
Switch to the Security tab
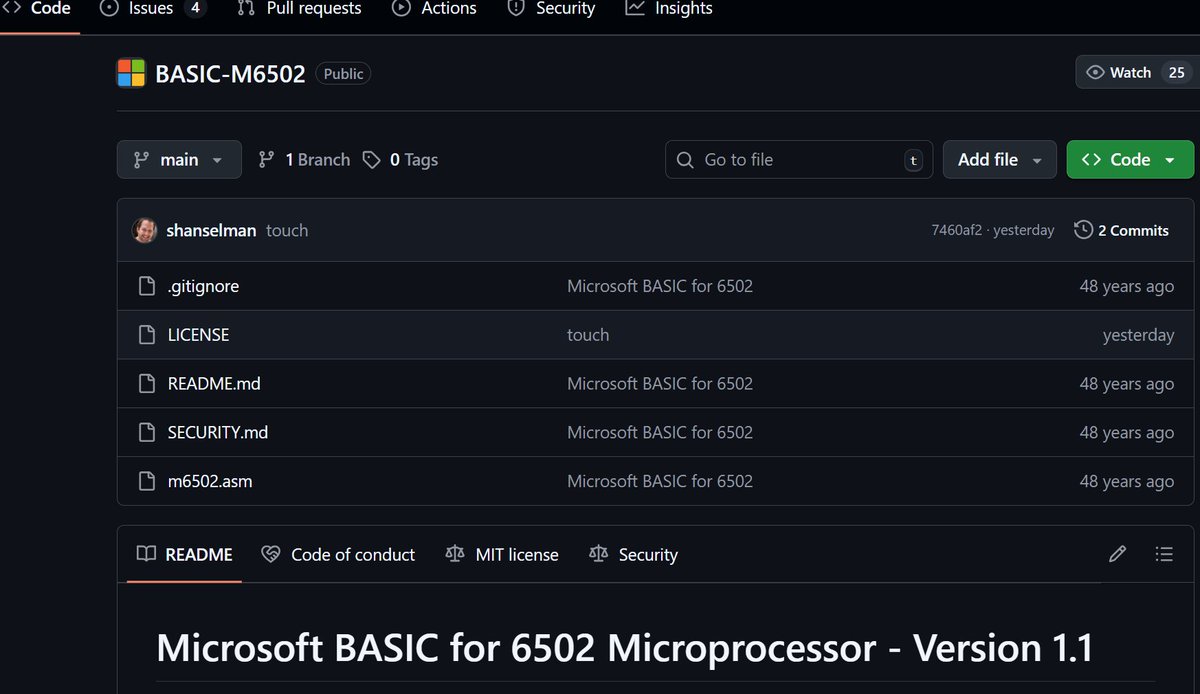[551, 8]
